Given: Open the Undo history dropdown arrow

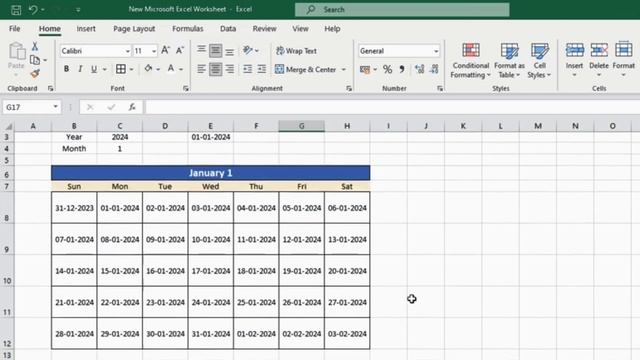Looking at the screenshot, I should click(43, 10).
